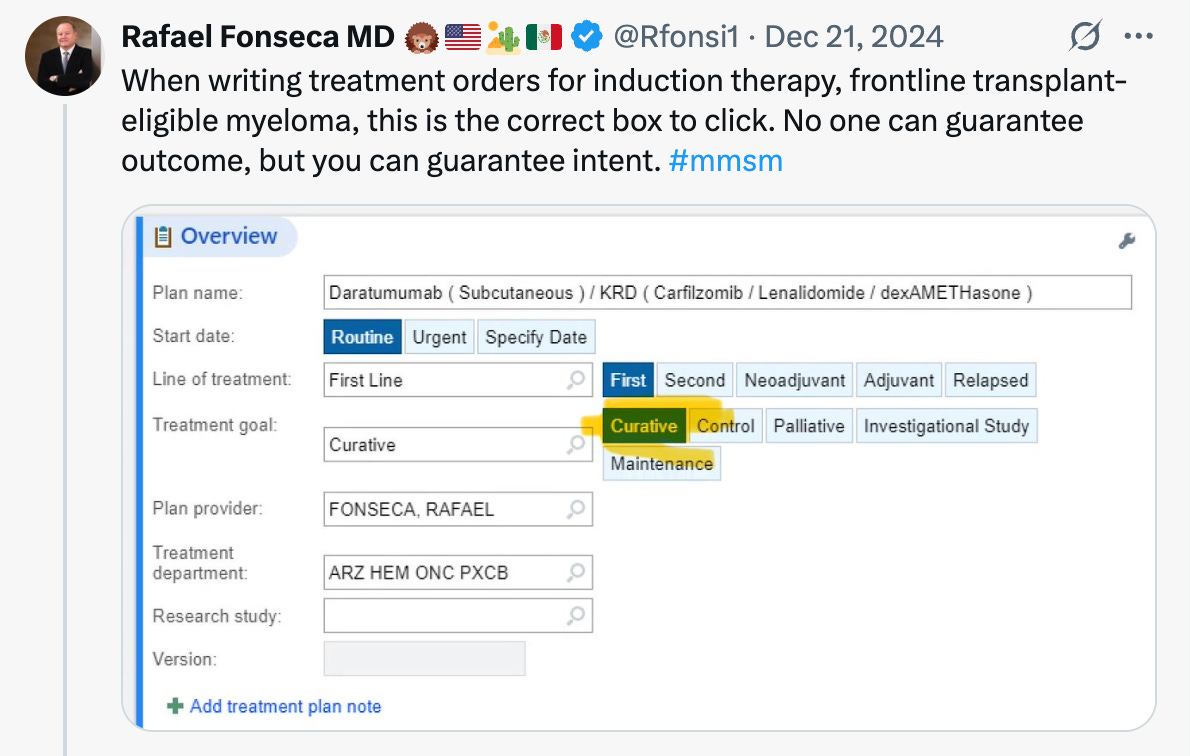
Task: Select the Second line of treatment
Action: tap(694, 380)
